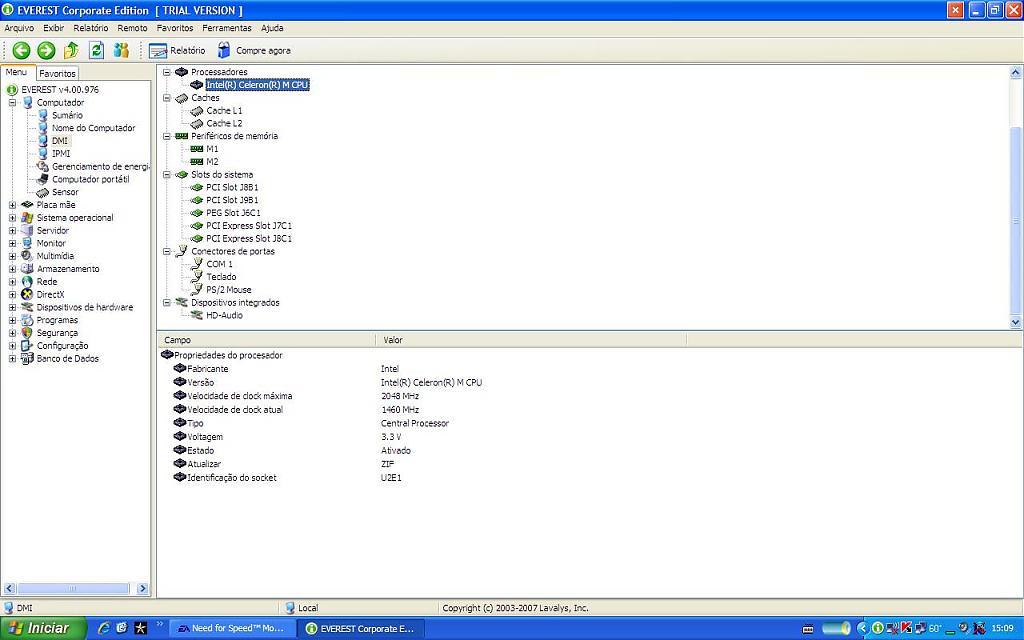Image resolution: width=1024 pixels, height=640 pixels.
Task: Click the Programas icon in sidebar tree
Action: (27, 320)
